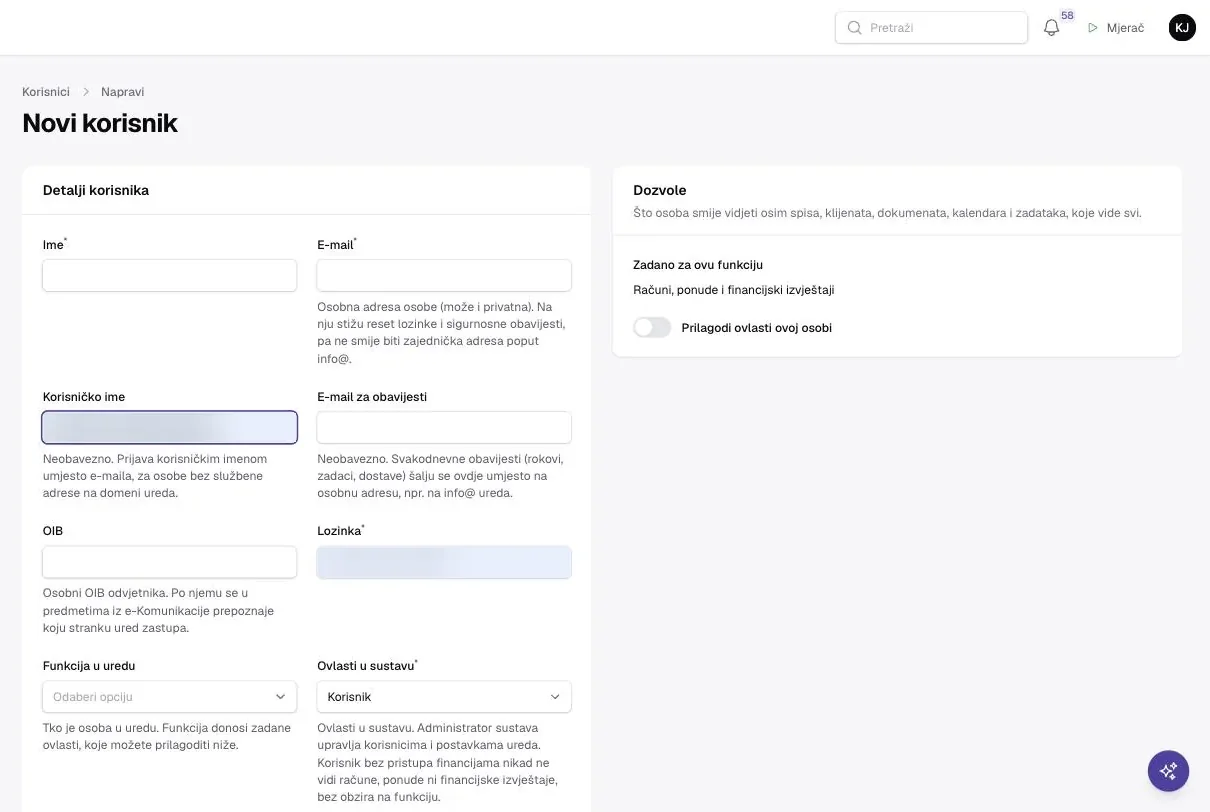1210x812 pixels.
Task: Click the Novi korisnik page heading
Action: point(100,123)
